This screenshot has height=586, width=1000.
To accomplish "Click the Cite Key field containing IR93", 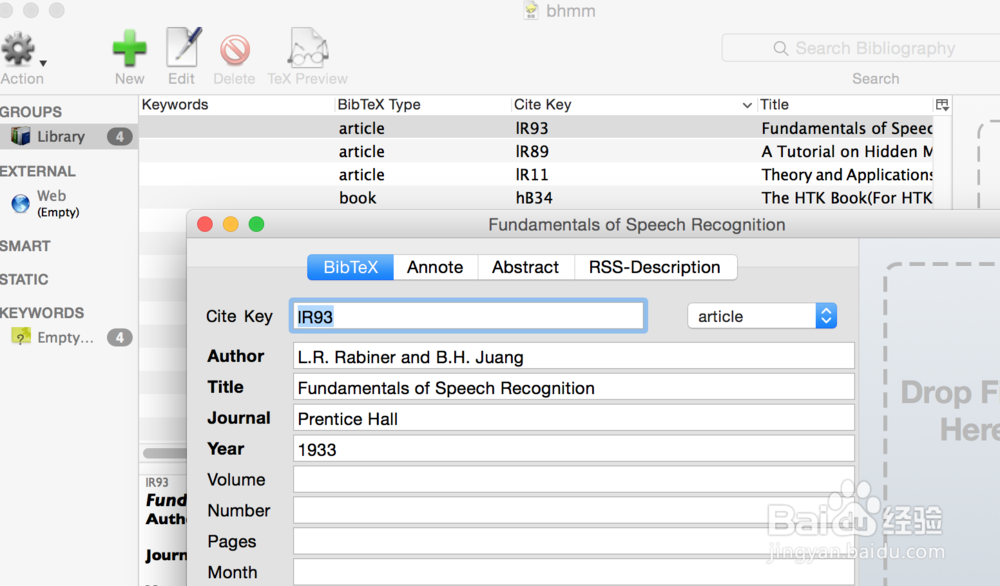I will click(x=469, y=316).
